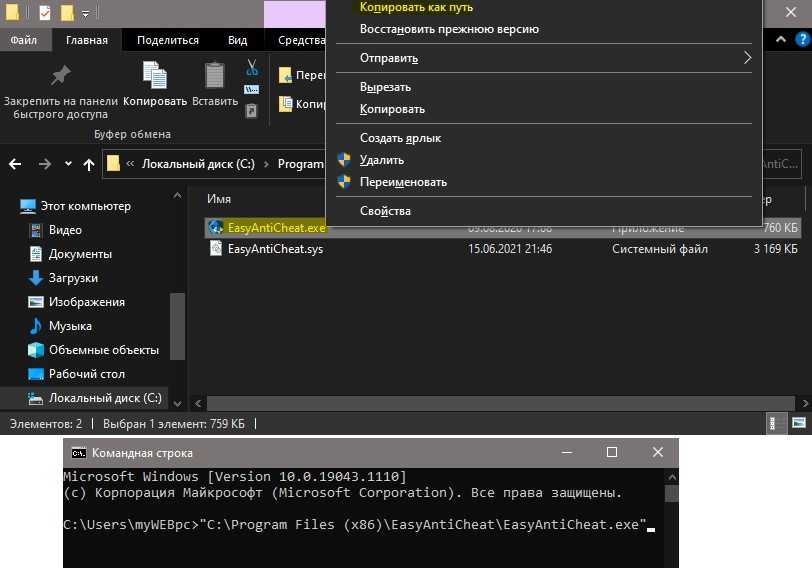
Task: Open the Файл tab
Action: pyautogui.click(x=24, y=40)
